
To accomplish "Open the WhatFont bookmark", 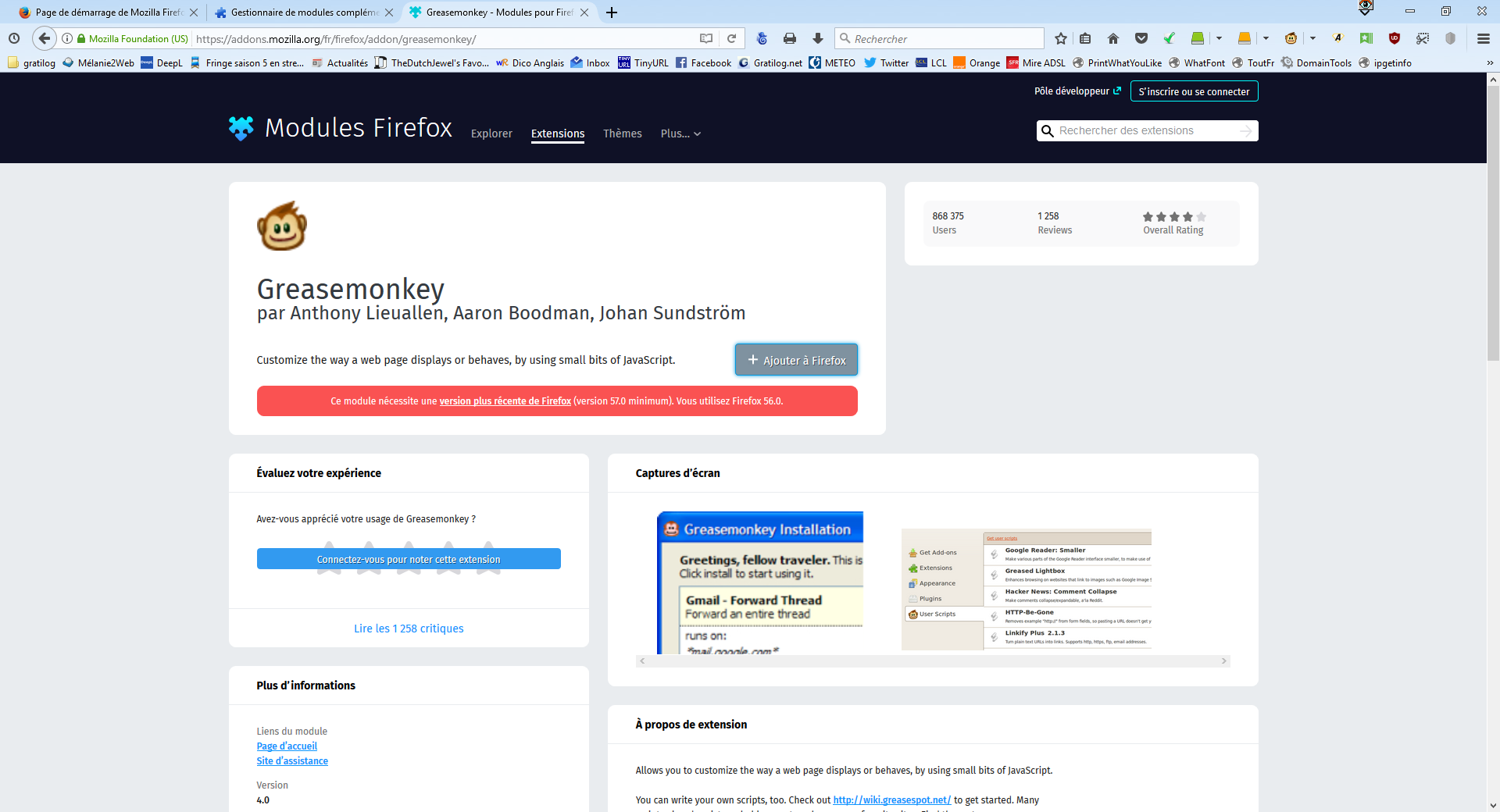I will [1196, 63].
